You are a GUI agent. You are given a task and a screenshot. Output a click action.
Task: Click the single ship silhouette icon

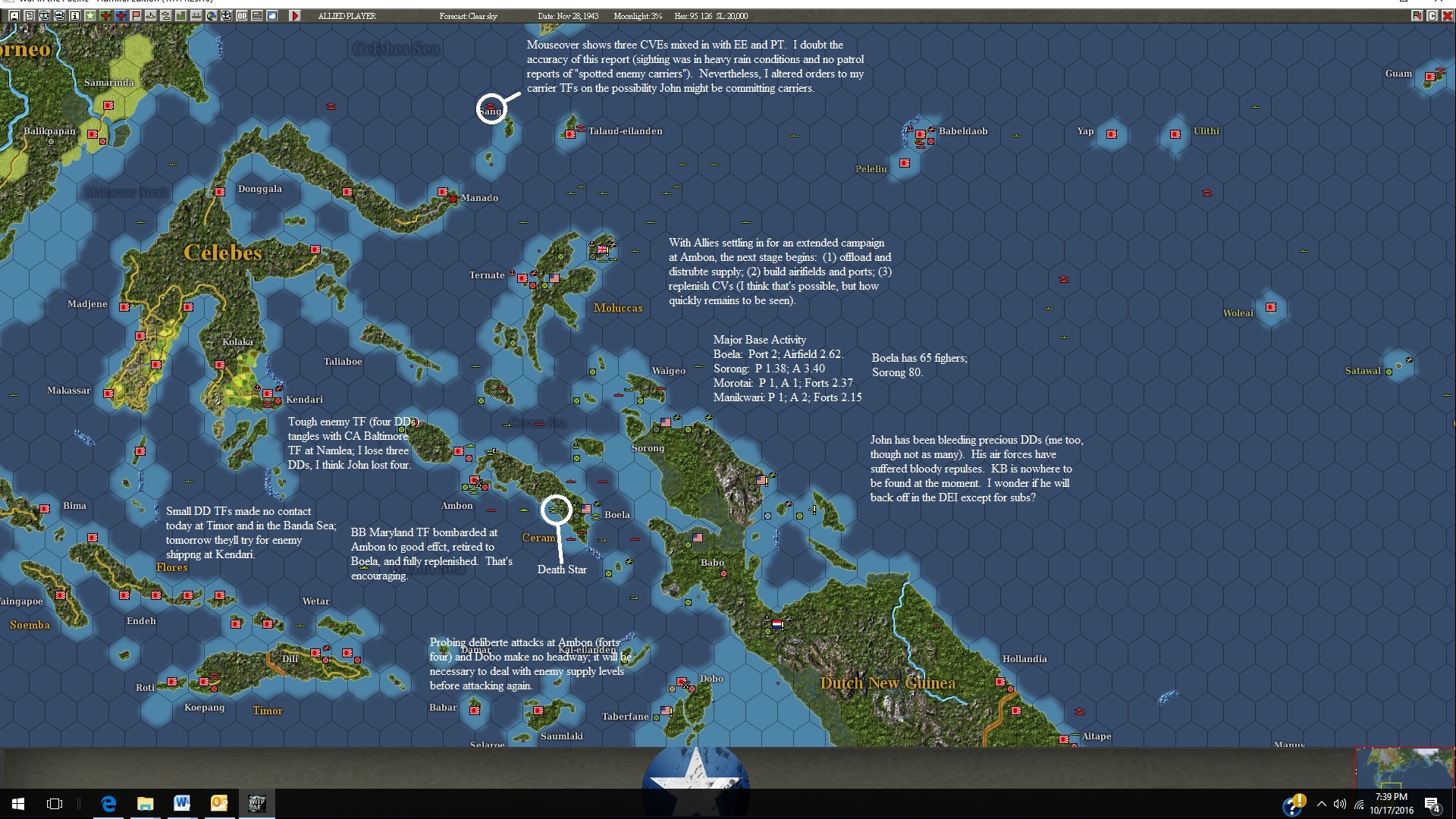pos(150,15)
